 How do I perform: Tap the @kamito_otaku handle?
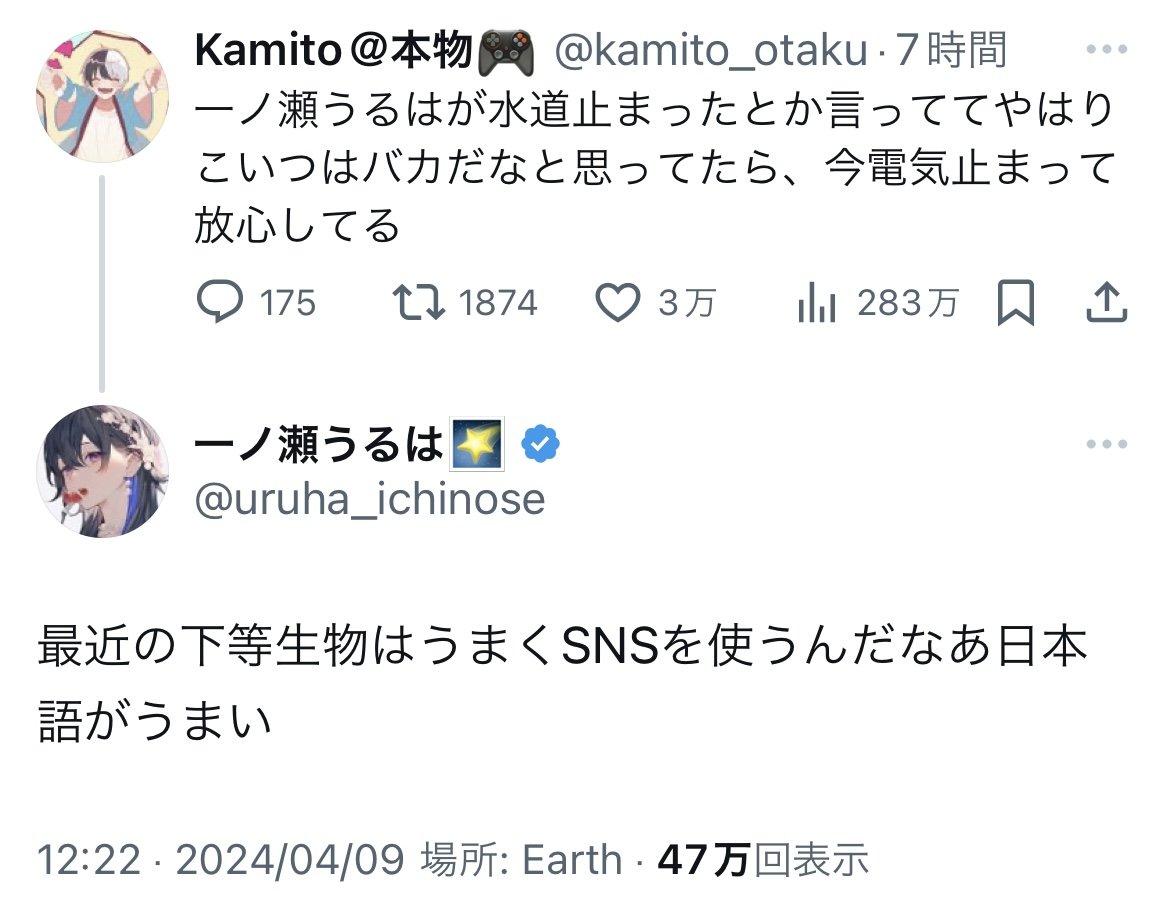click(710, 50)
